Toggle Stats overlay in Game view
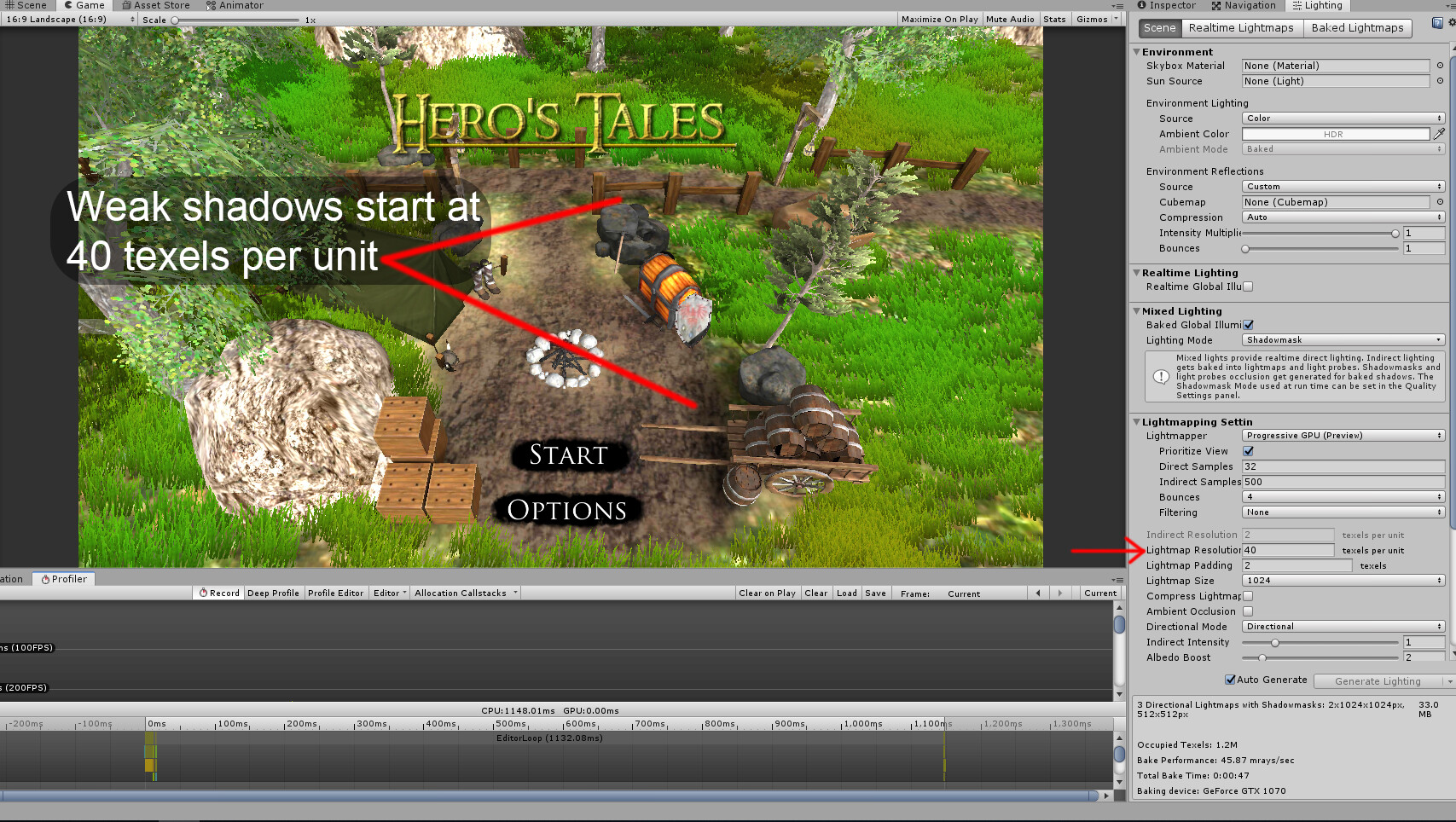The width and height of the screenshot is (1456, 822). (x=1054, y=19)
